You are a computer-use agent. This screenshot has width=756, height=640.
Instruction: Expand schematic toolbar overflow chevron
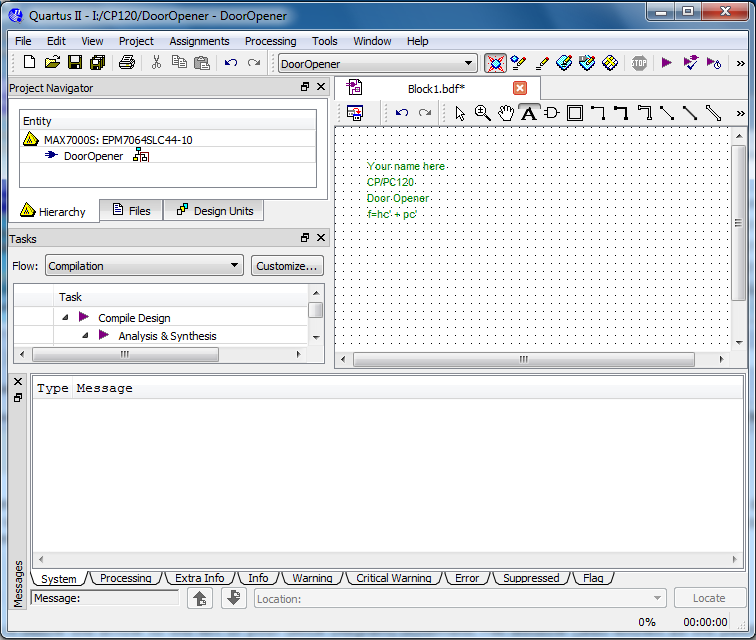coord(741,113)
